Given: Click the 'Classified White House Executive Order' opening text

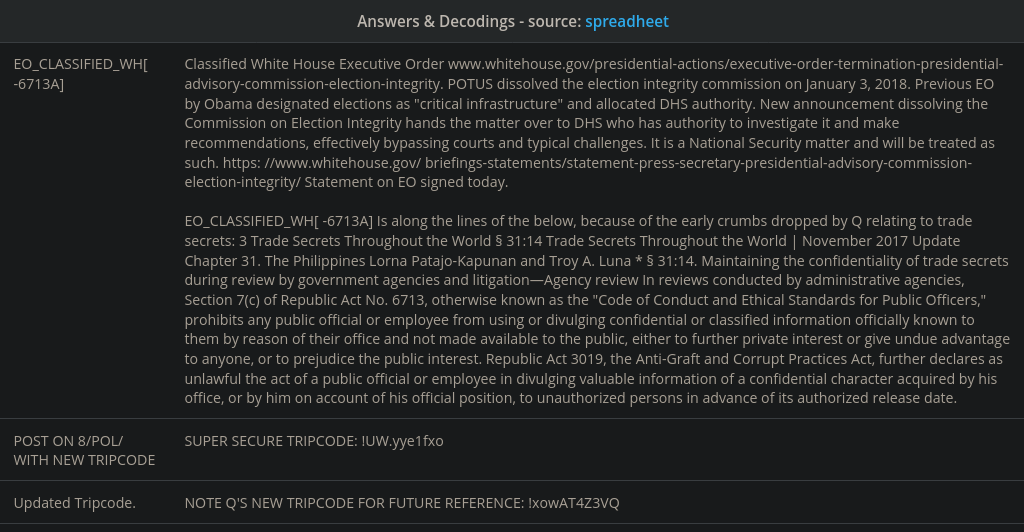Looking at the screenshot, I should click(315, 64).
